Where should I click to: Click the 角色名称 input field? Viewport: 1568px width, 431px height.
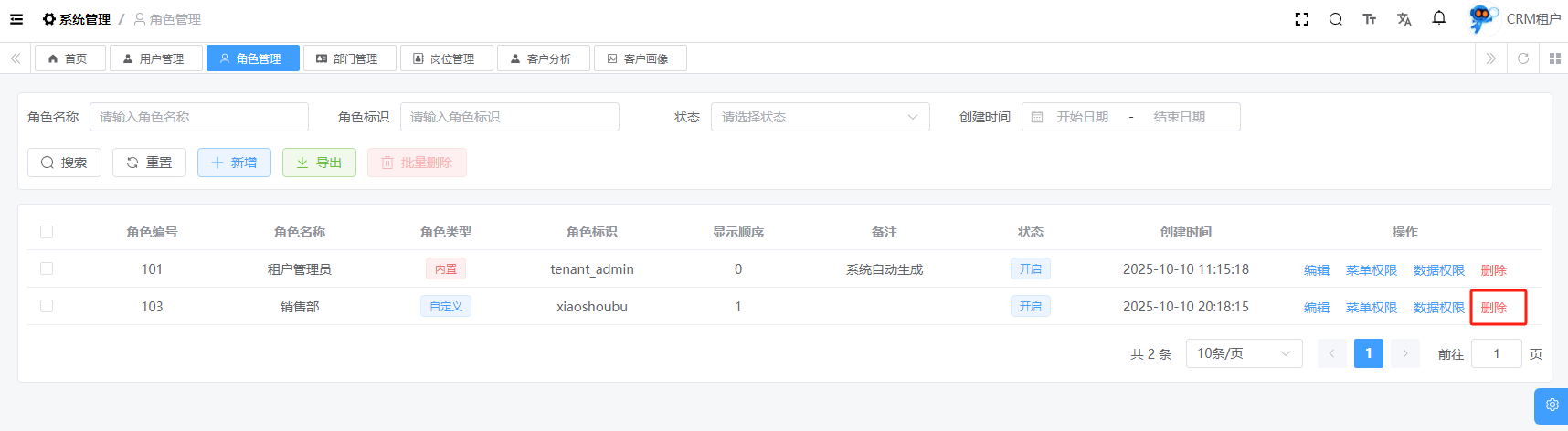198,117
